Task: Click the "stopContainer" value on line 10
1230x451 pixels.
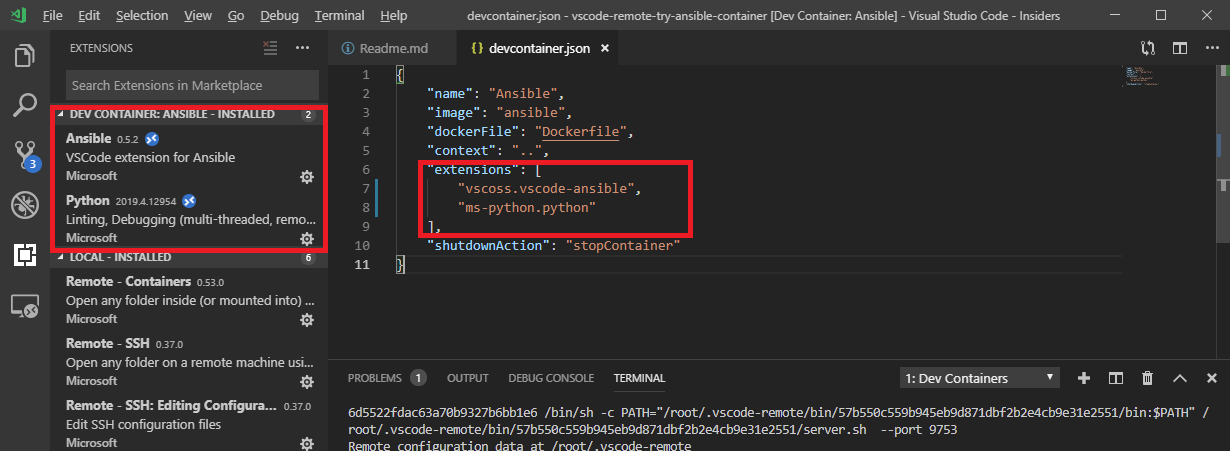Action: click(622, 244)
